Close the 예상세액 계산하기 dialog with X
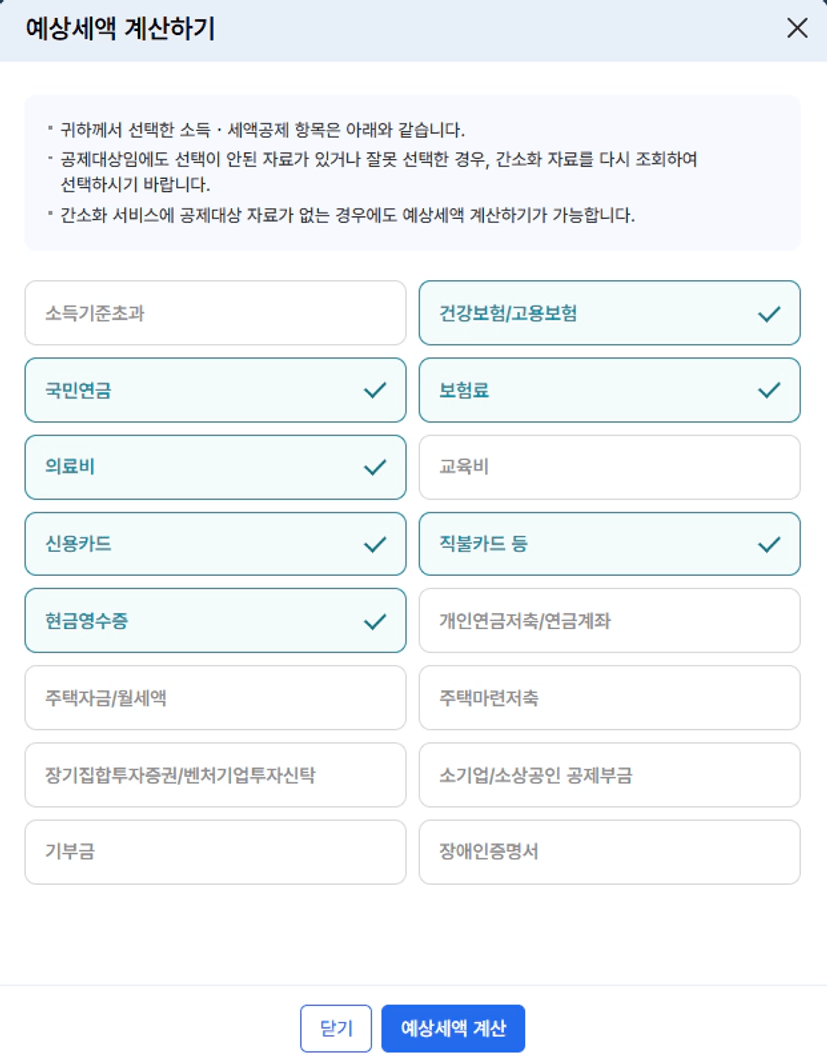This screenshot has height=1059, width=827. (797, 28)
